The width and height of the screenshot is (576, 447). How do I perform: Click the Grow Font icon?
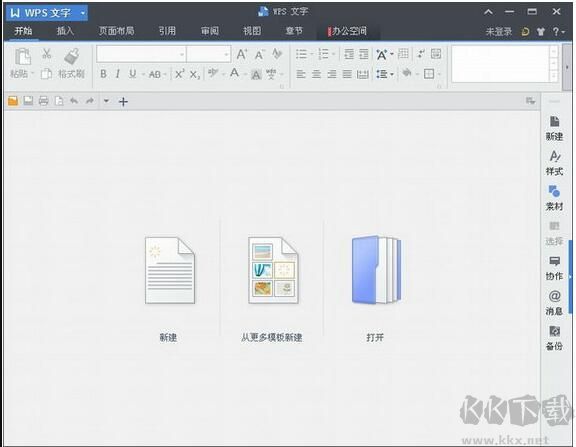(x=242, y=54)
